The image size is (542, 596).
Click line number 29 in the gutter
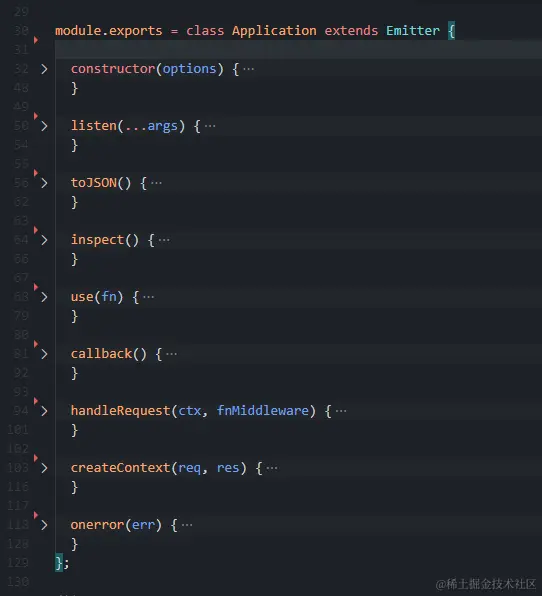pos(21,12)
